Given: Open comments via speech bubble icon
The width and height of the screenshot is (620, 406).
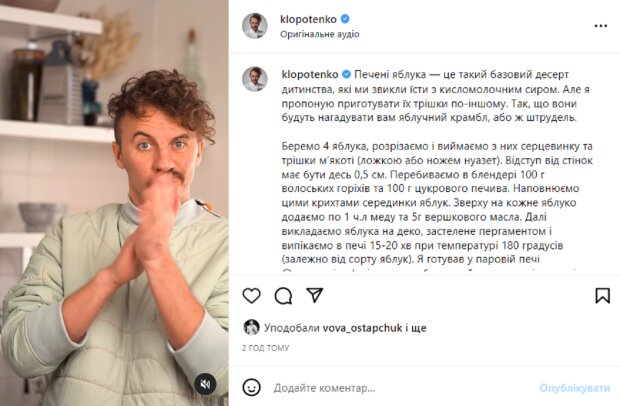Looking at the screenshot, I should pos(283,296).
